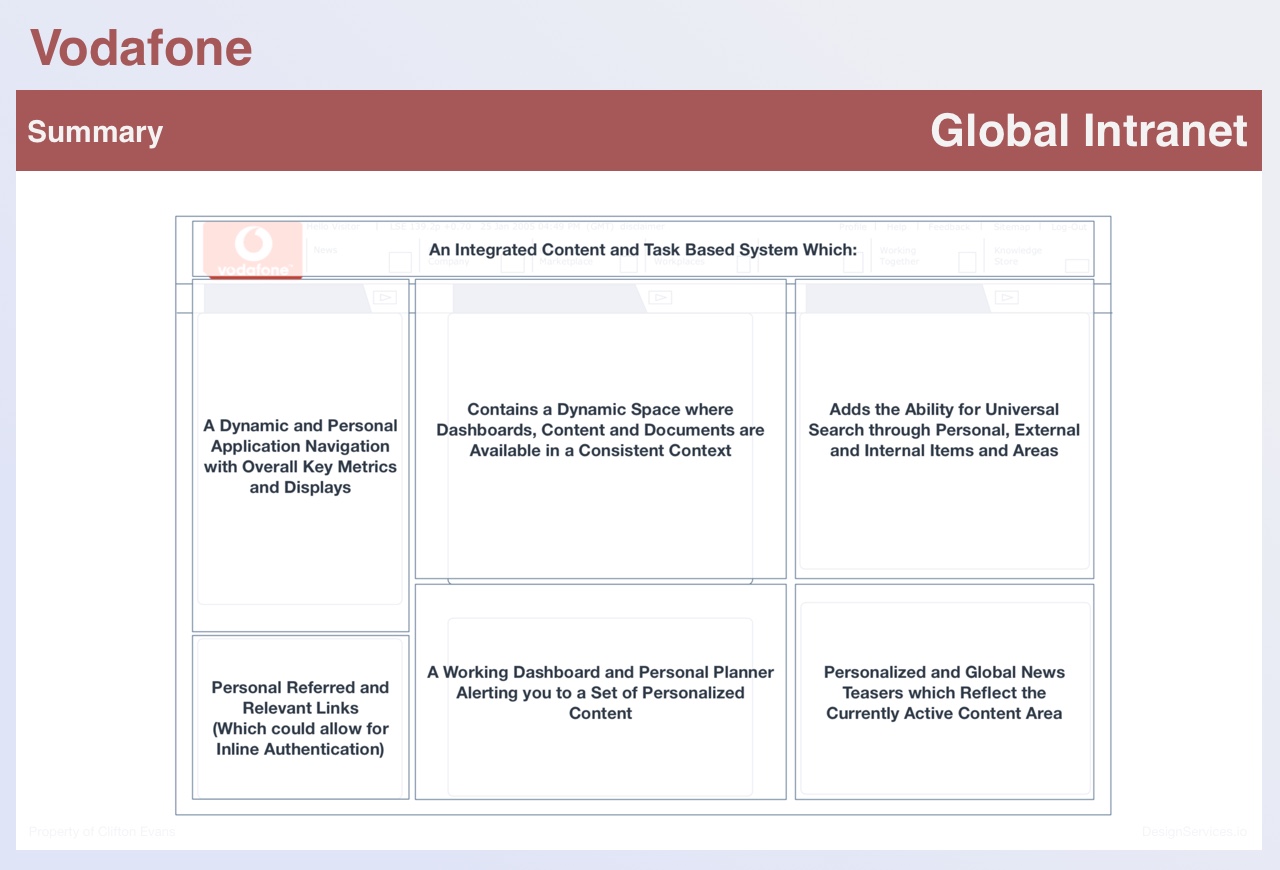Click the Feedback link in top bar
Image resolution: width=1280 pixels, height=870 pixels.
point(949,227)
